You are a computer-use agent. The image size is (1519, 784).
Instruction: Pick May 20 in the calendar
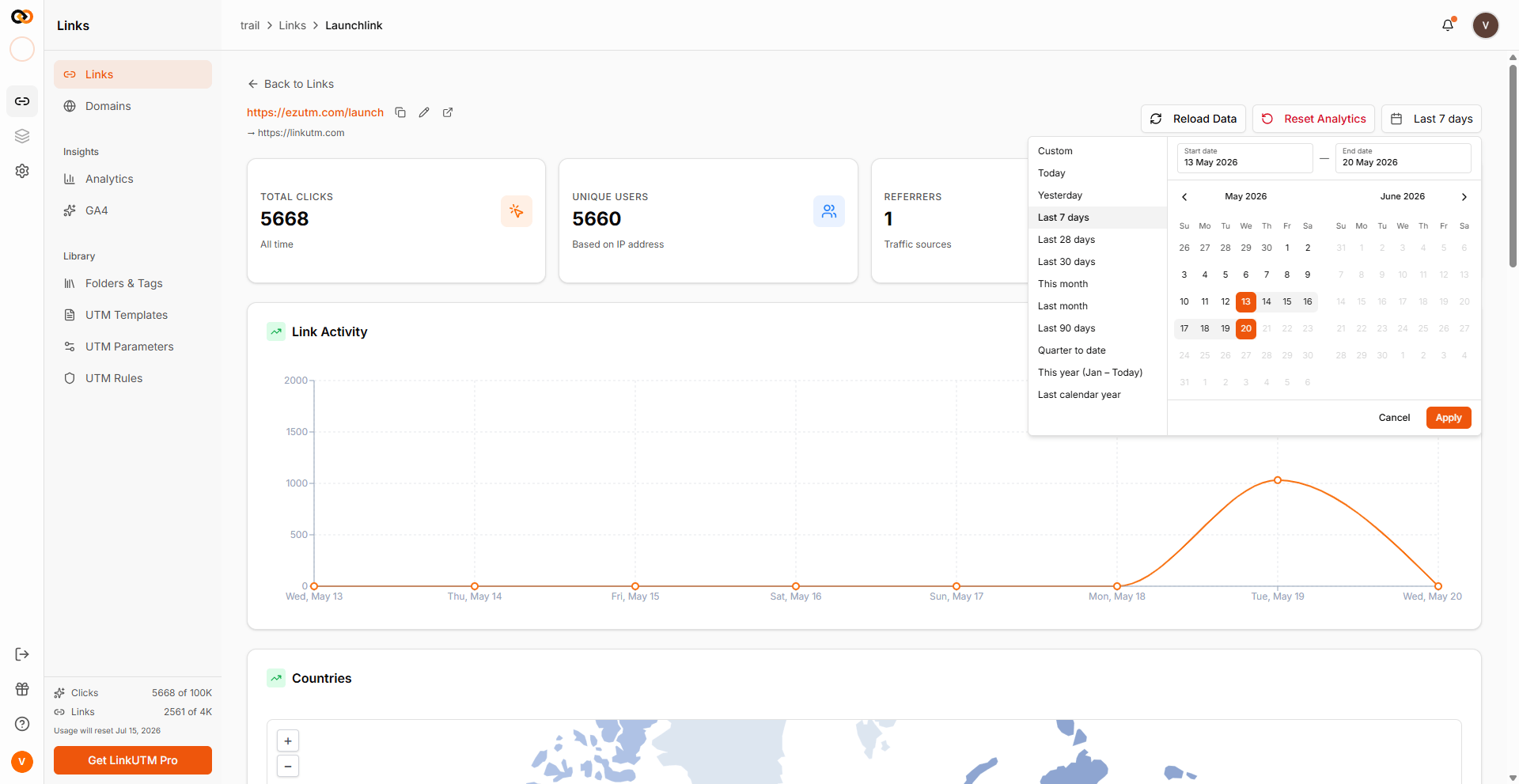(1246, 328)
